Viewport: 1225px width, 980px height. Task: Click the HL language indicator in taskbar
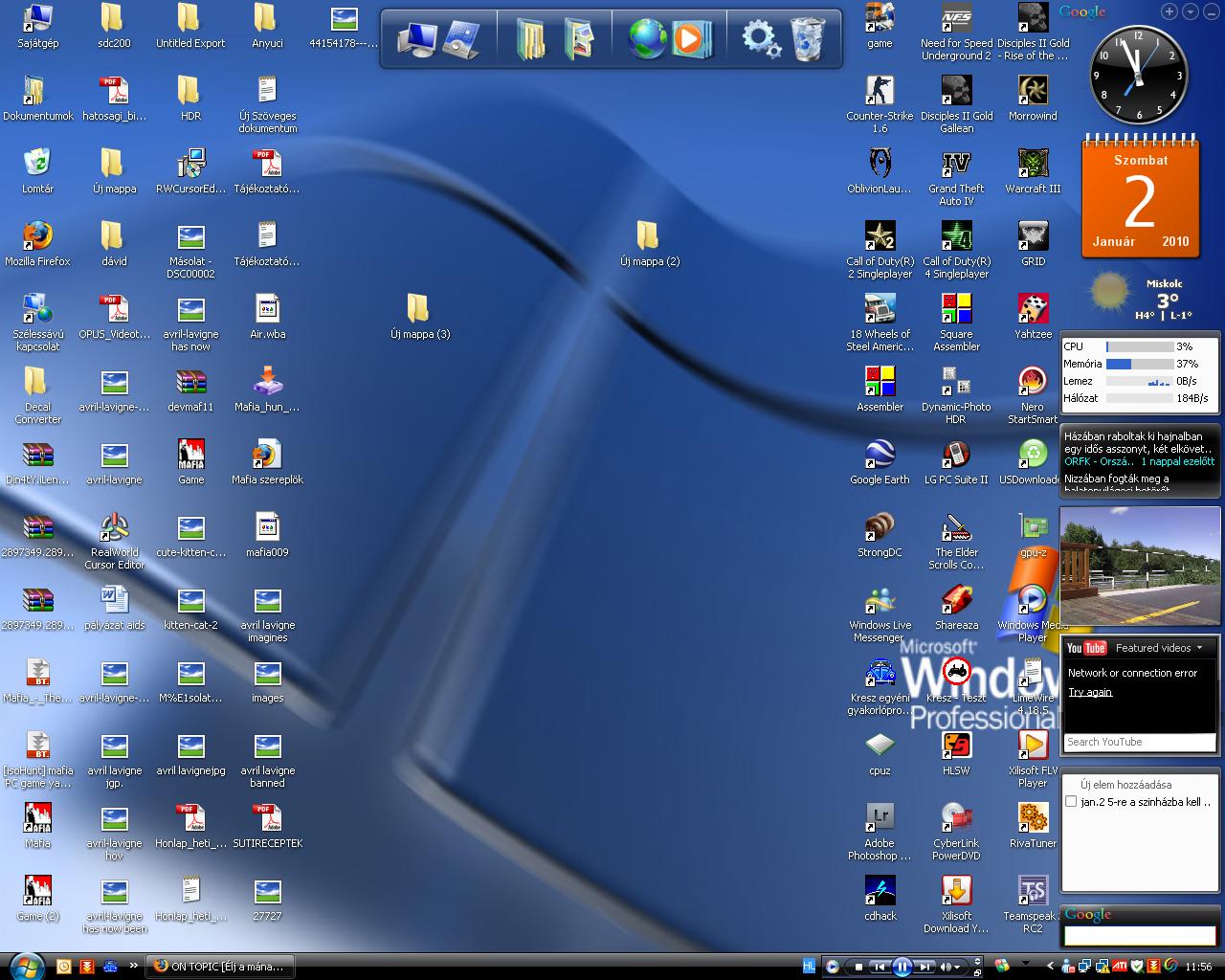(x=810, y=966)
